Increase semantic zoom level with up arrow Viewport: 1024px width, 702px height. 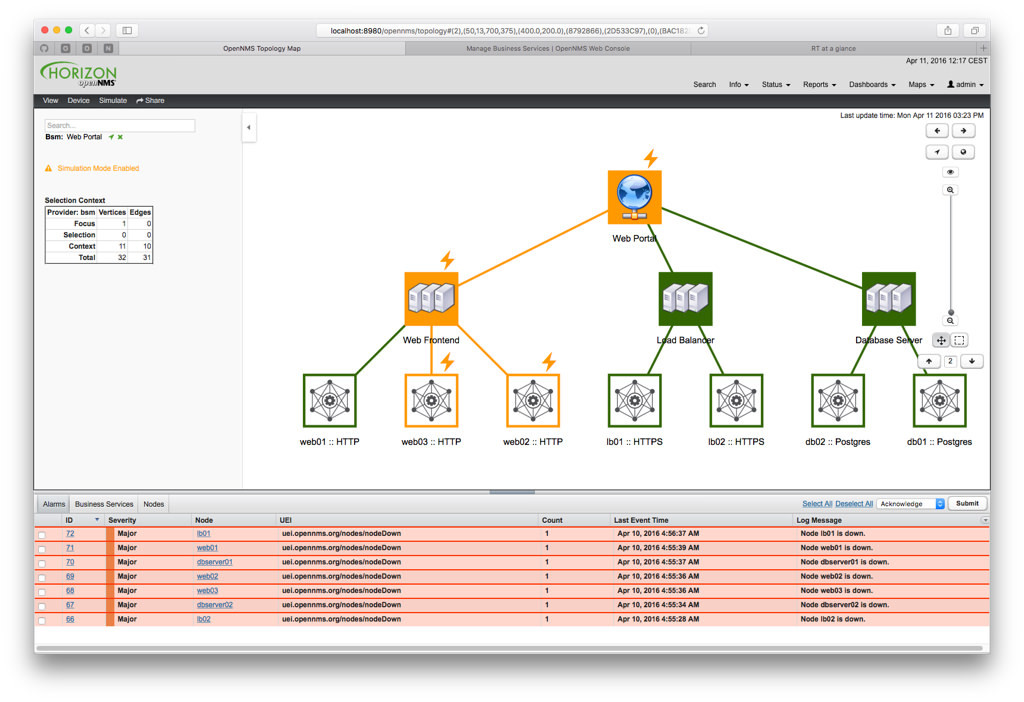tap(929, 361)
